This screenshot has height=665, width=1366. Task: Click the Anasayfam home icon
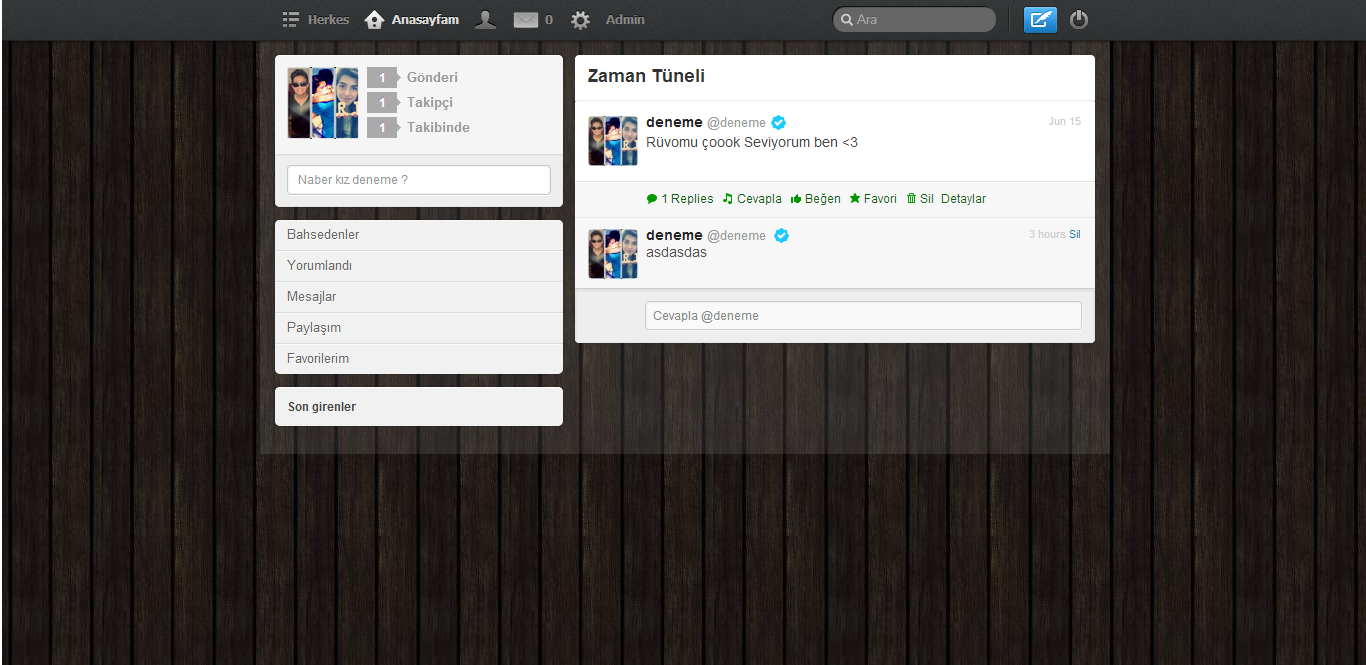tap(373, 19)
